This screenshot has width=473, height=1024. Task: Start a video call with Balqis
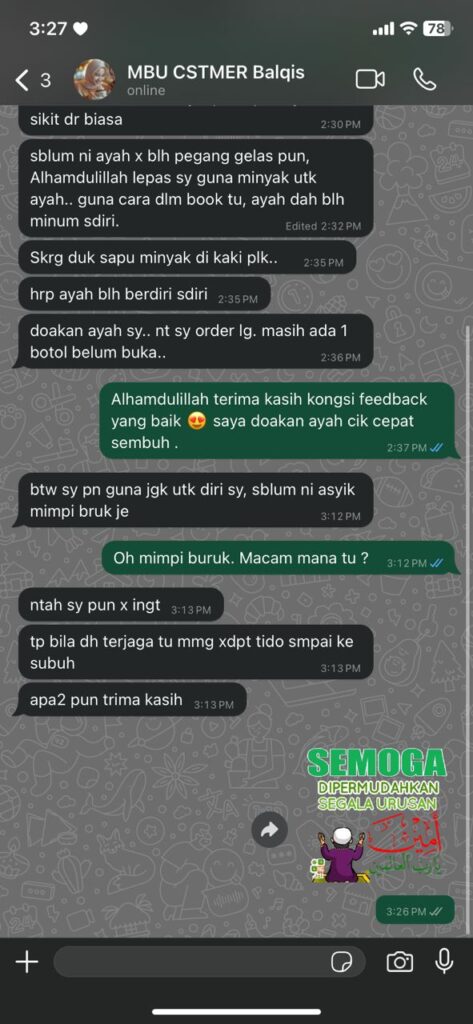pyautogui.click(x=370, y=80)
